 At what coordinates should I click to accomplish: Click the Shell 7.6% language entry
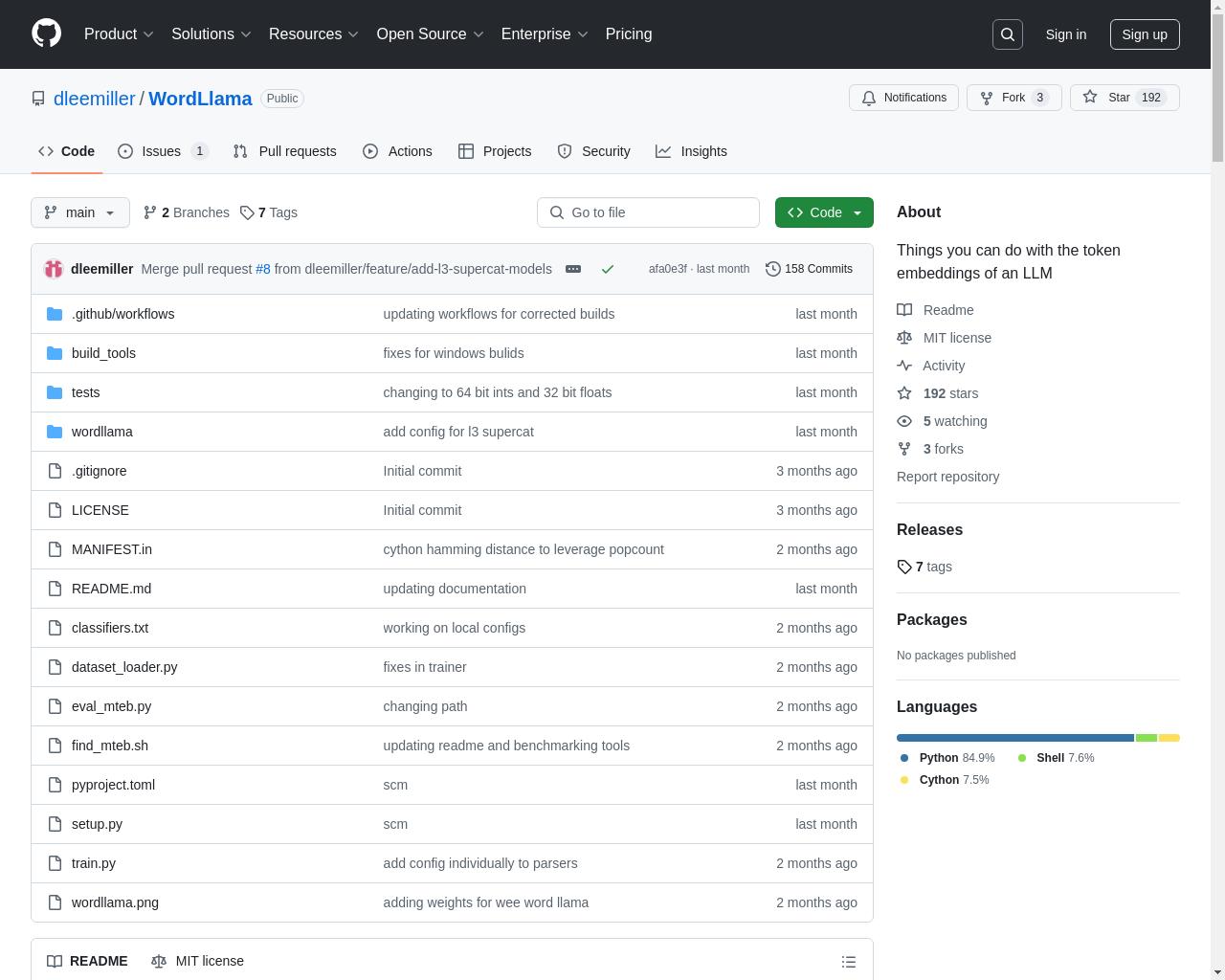click(x=1055, y=758)
